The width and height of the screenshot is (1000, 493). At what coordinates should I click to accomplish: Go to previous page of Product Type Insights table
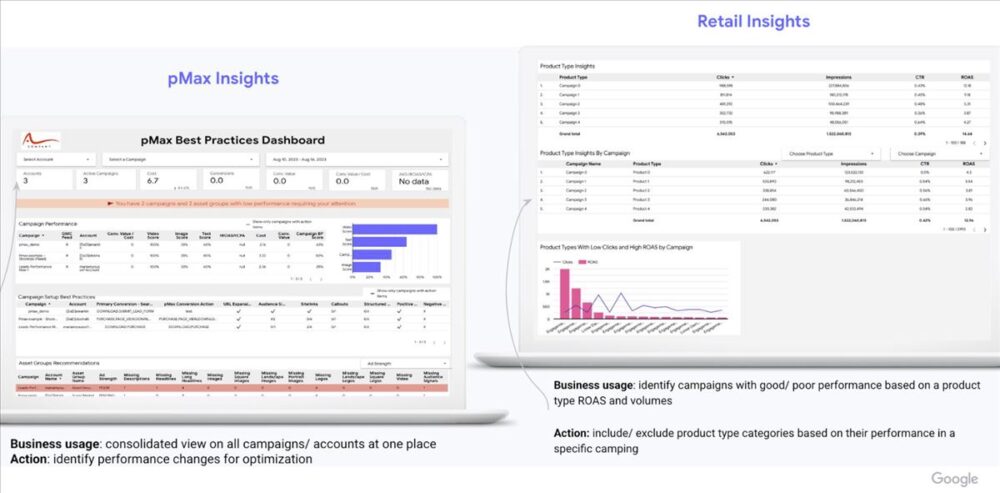975,143
